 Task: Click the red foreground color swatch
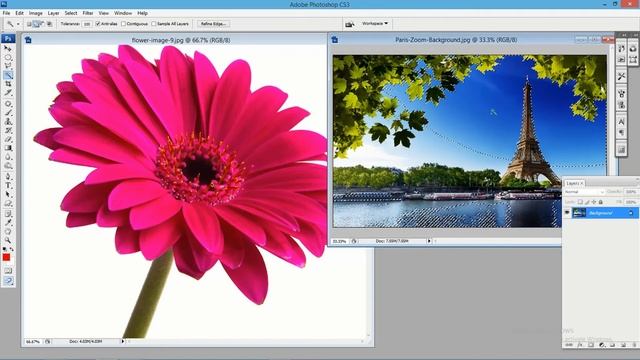point(6,257)
